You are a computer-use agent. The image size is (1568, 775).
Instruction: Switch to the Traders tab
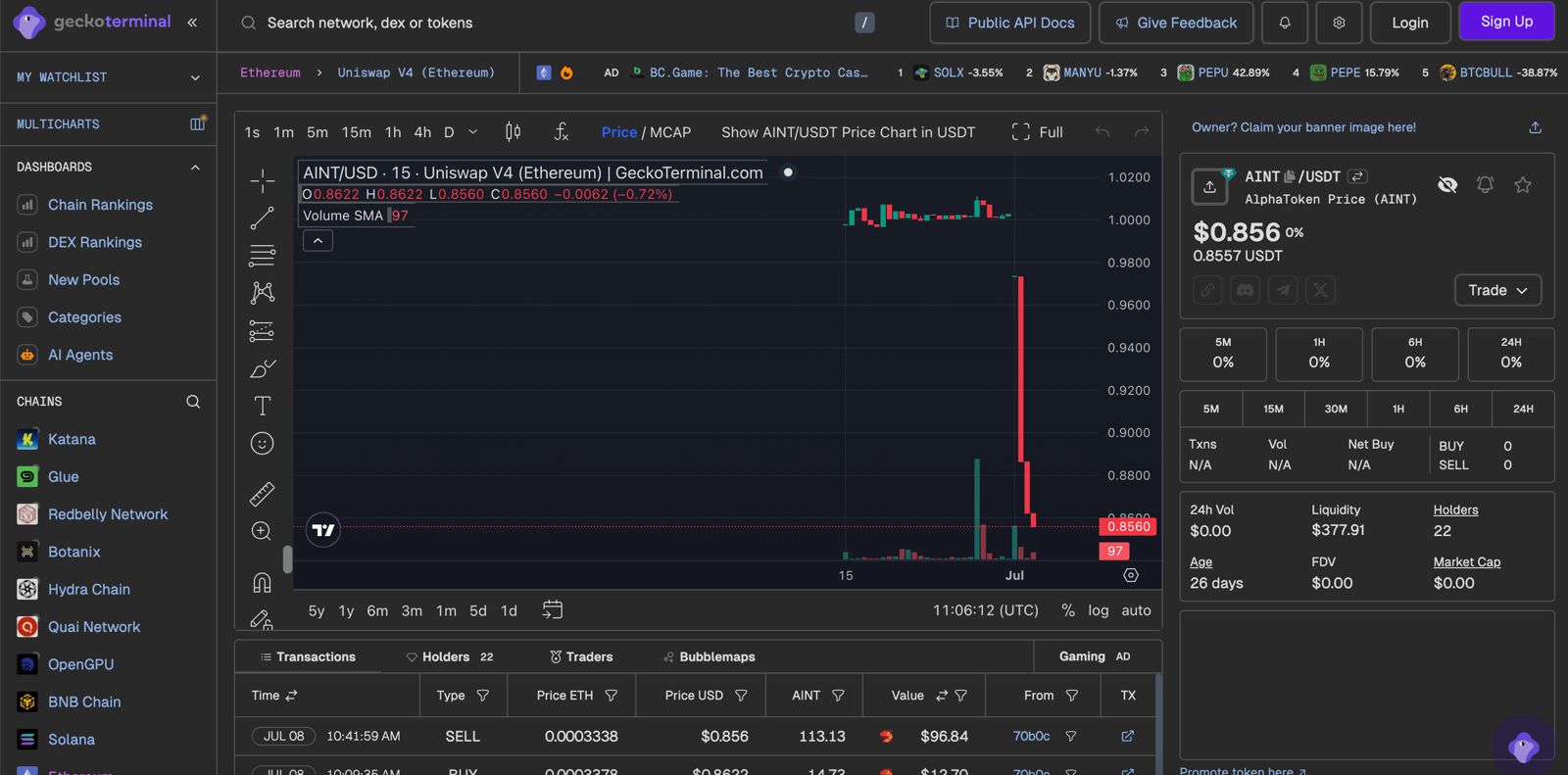580,656
